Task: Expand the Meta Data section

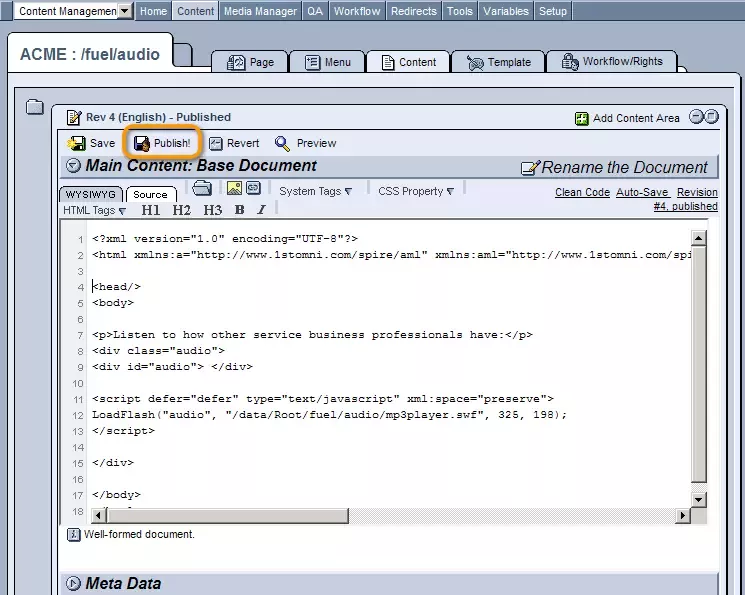Action: click(73, 583)
